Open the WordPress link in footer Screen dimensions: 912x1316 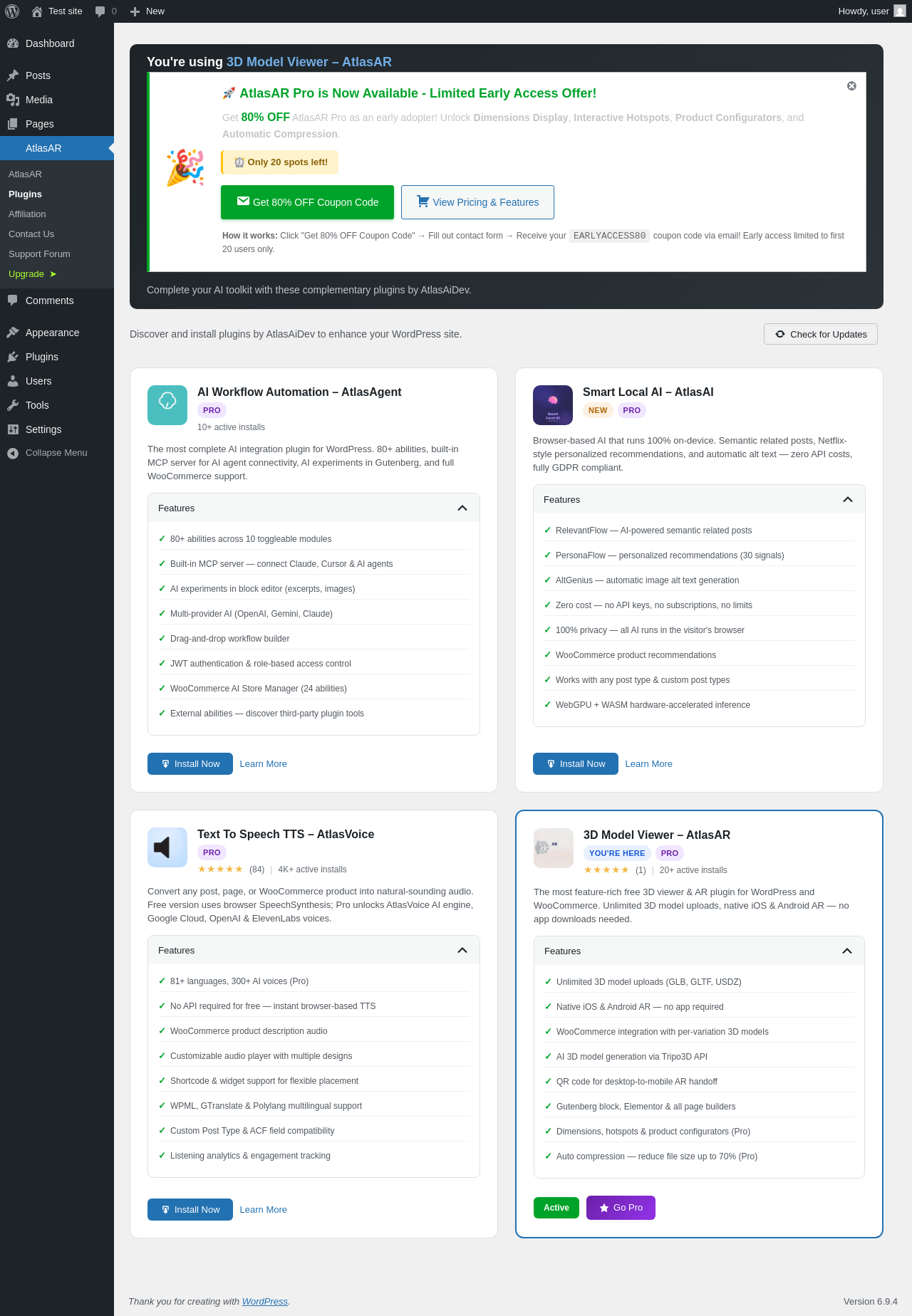click(265, 1301)
